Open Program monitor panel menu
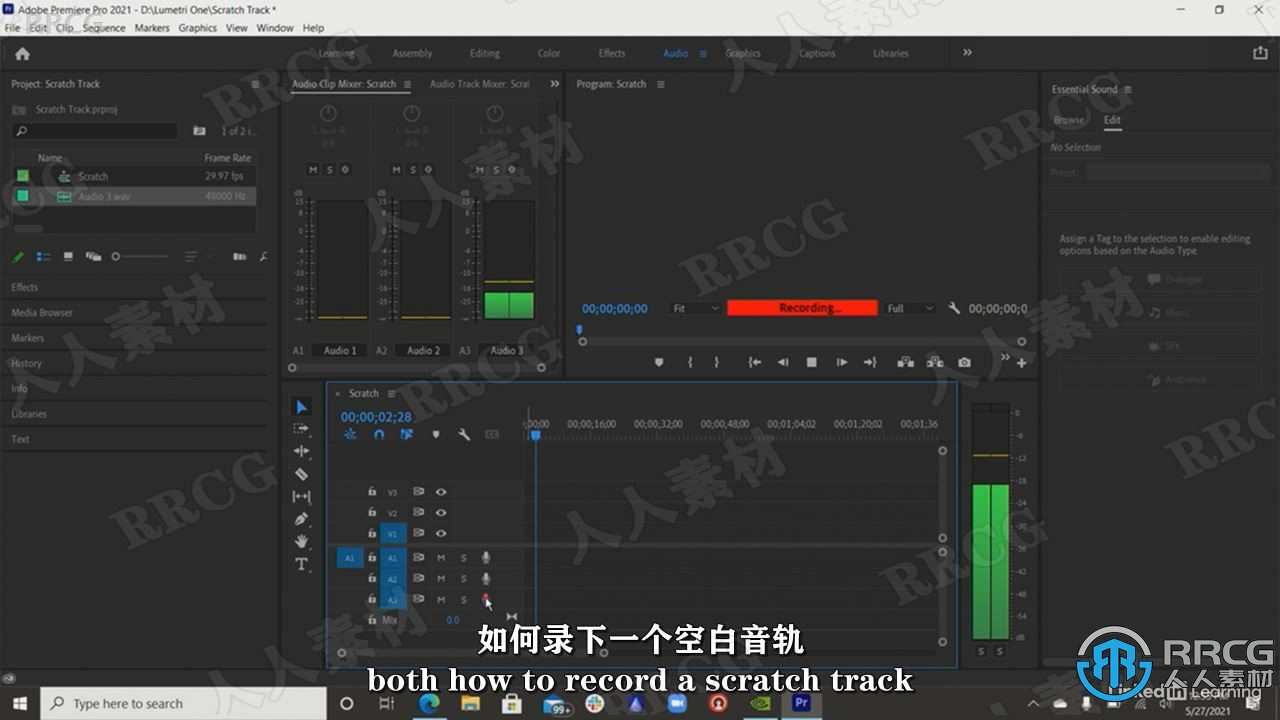1280x720 pixels. click(x=660, y=84)
